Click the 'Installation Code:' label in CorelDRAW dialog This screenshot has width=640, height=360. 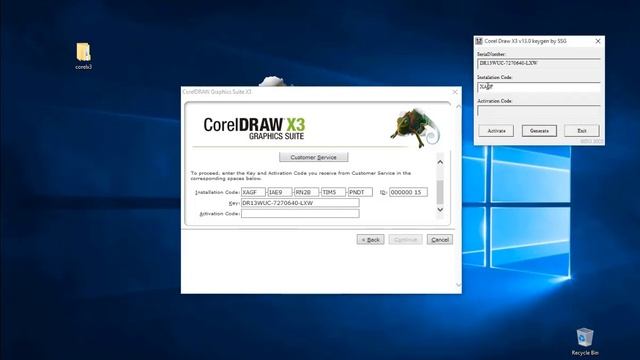coord(217,192)
